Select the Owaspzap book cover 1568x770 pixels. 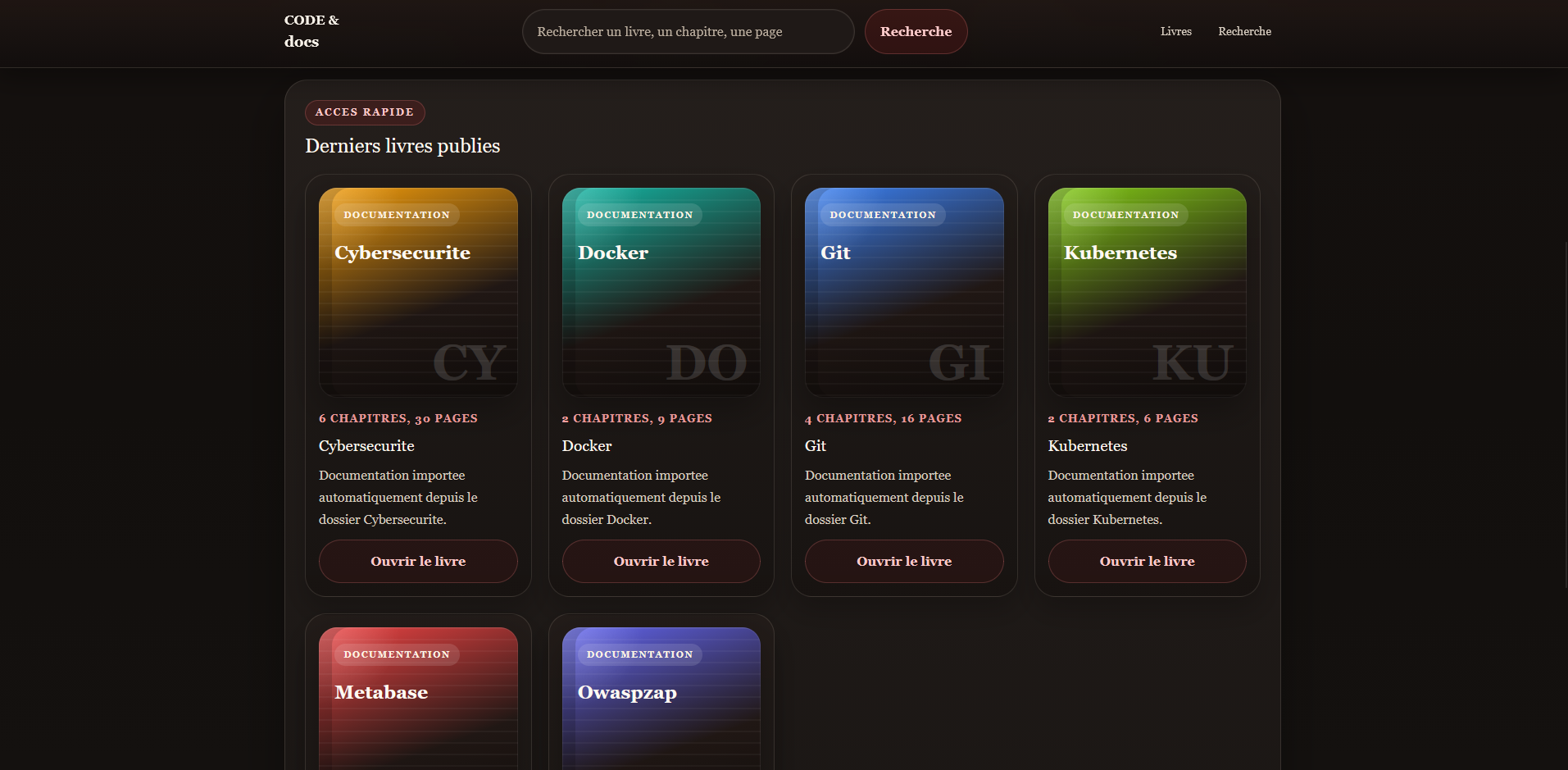tap(661, 699)
